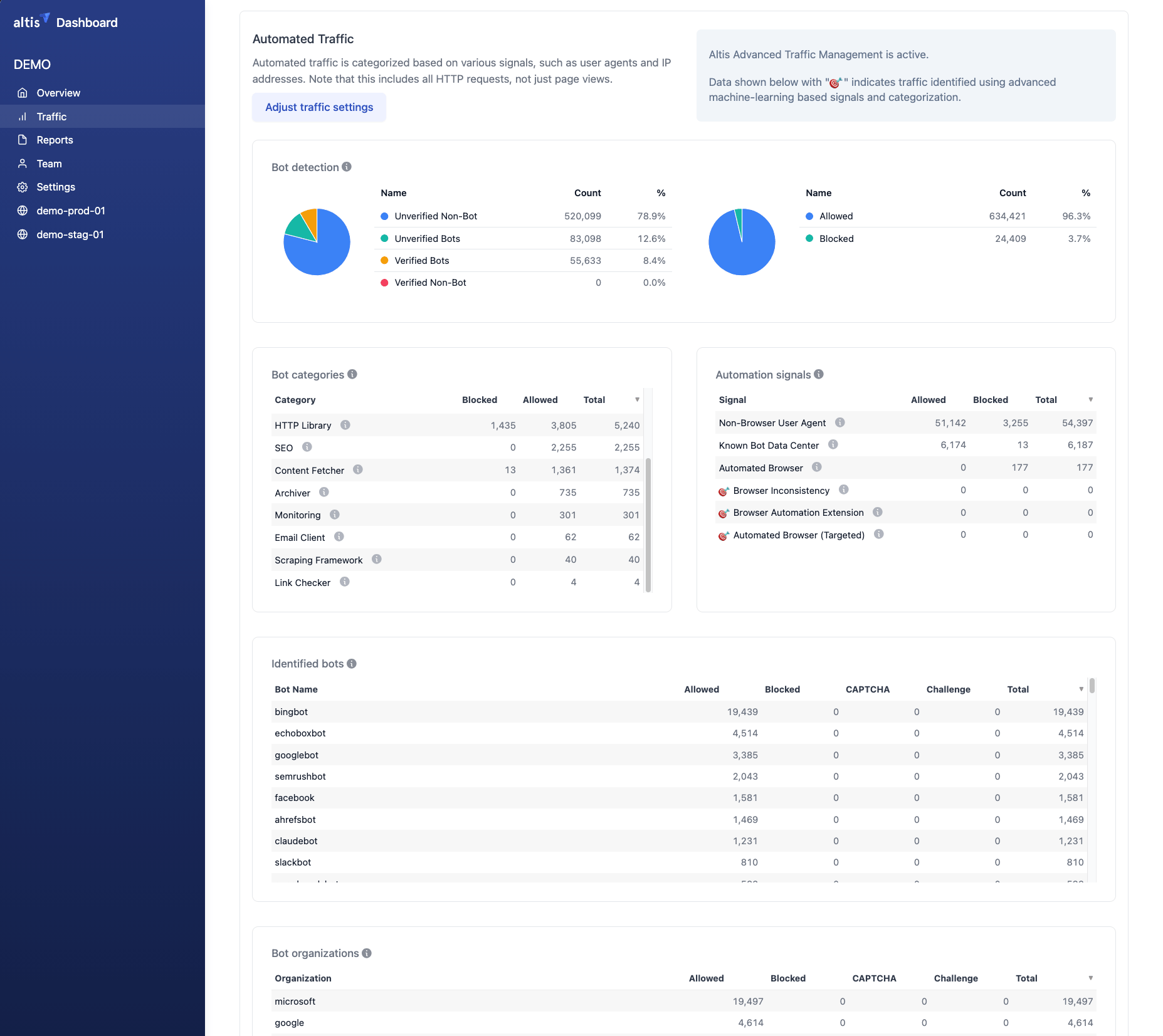Click the Bot categories table scrollbar

point(648,525)
